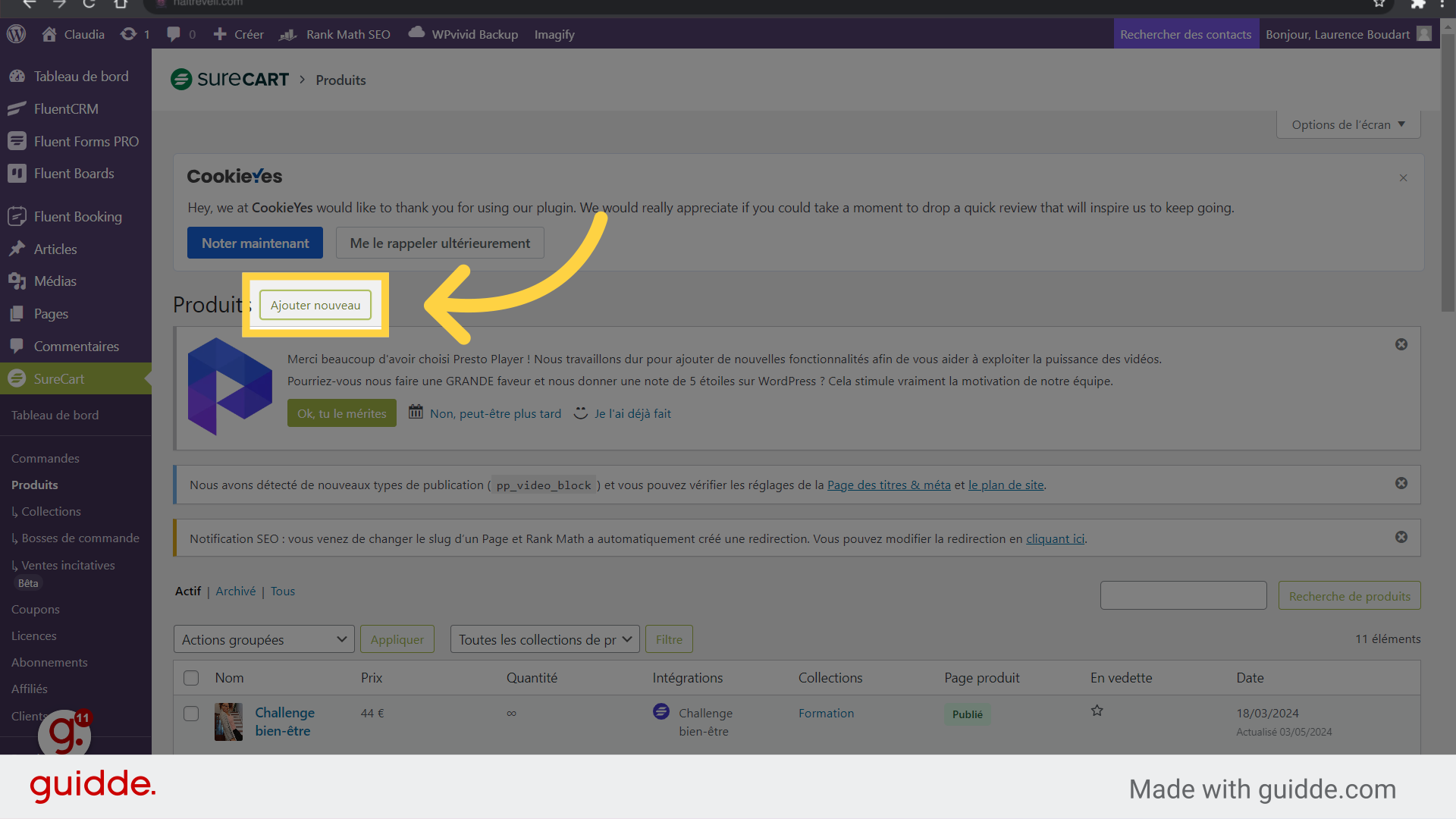The width and height of the screenshot is (1456, 819).
Task: Click Ok, tu le mérites button
Action: click(341, 413)
